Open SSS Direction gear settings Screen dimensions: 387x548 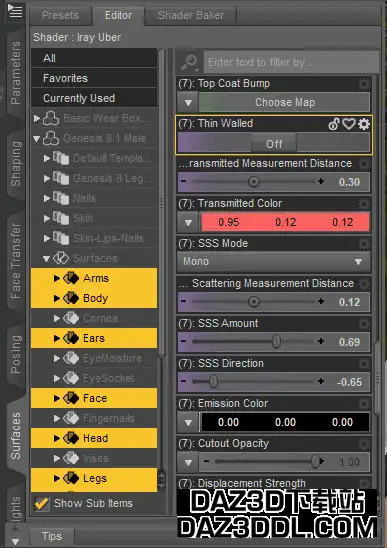364,363
